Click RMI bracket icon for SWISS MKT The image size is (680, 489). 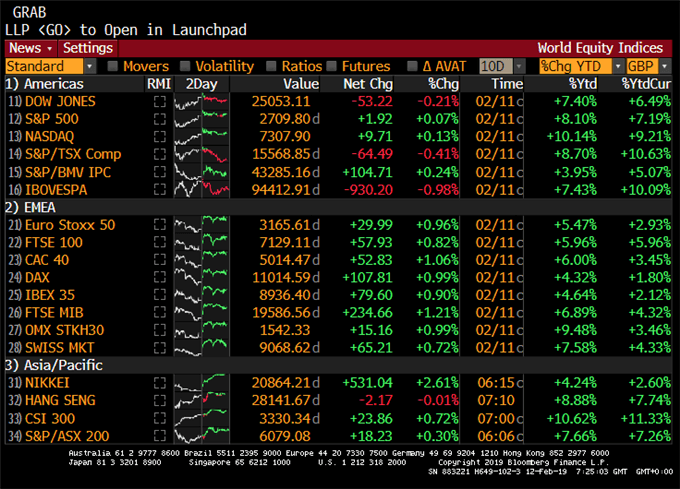coord(160,348)
